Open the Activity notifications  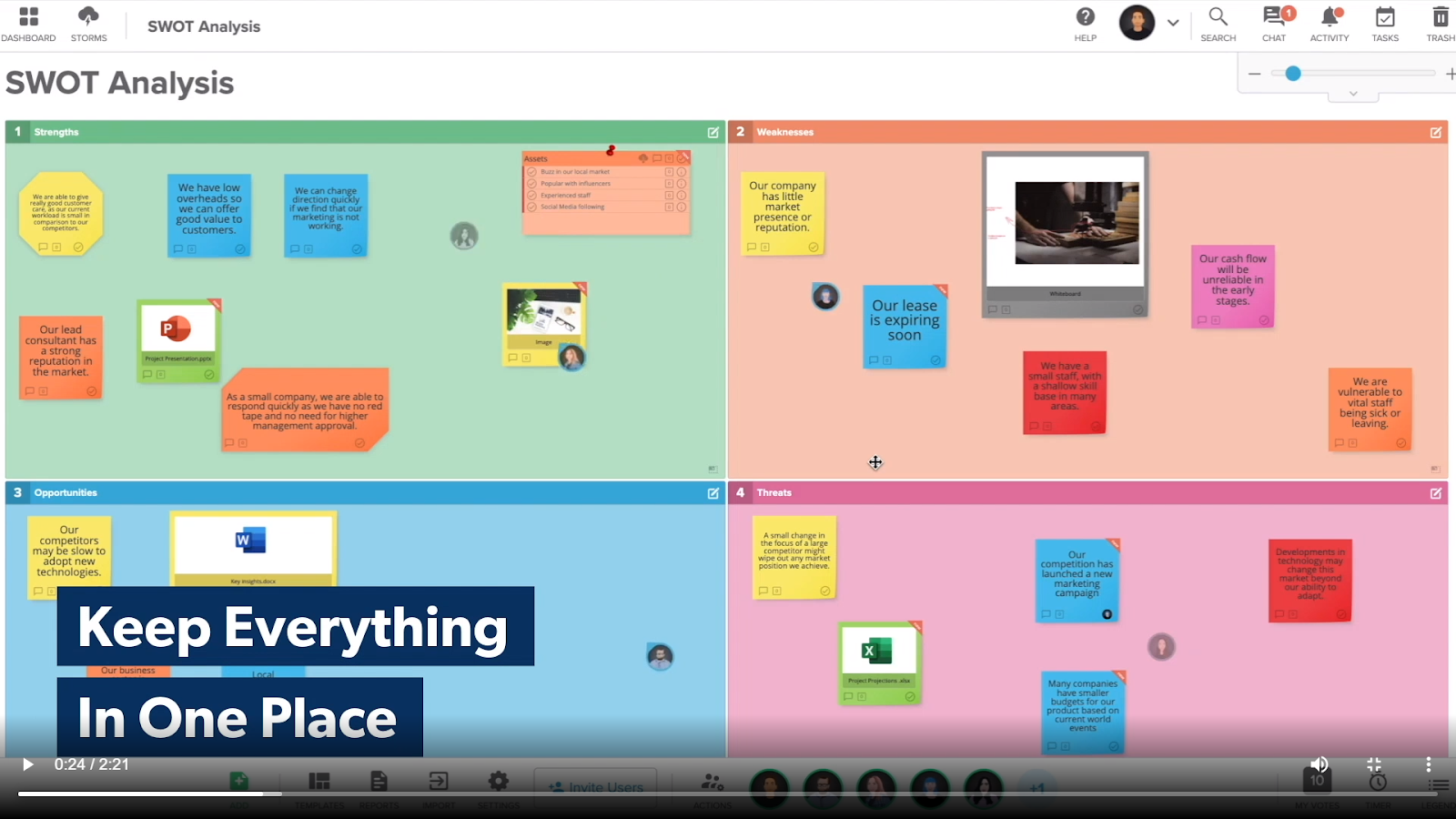1330,25
